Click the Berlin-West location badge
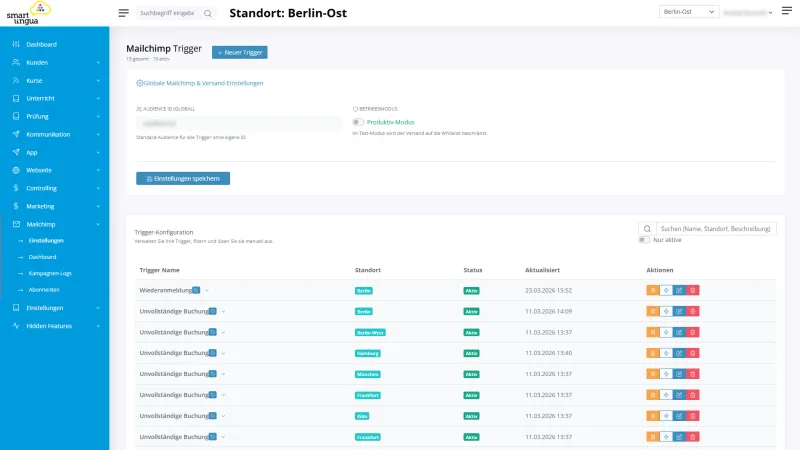 tap(370, 333)
